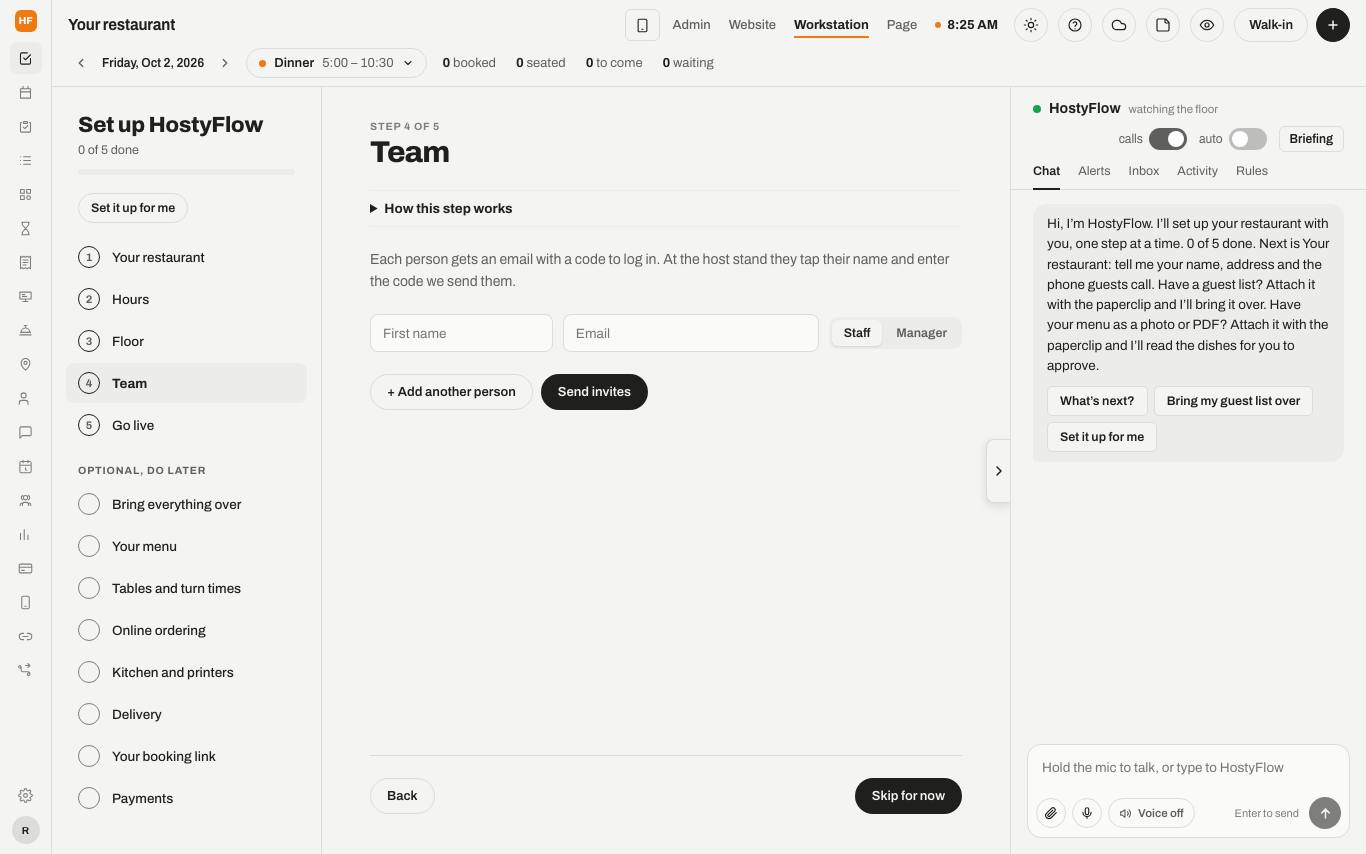Open the settings gear in sidebar

(25, 796)
